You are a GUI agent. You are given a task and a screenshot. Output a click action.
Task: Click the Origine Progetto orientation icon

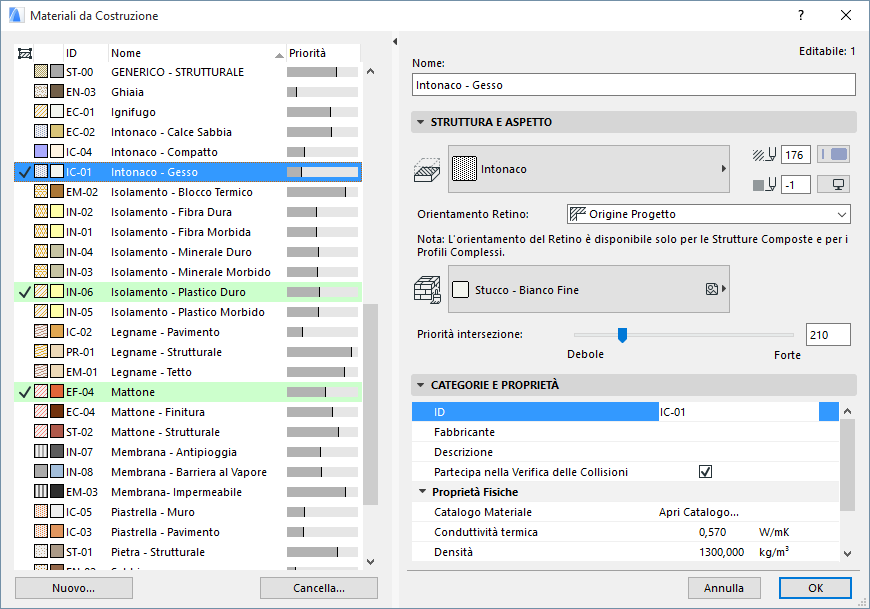578,214
